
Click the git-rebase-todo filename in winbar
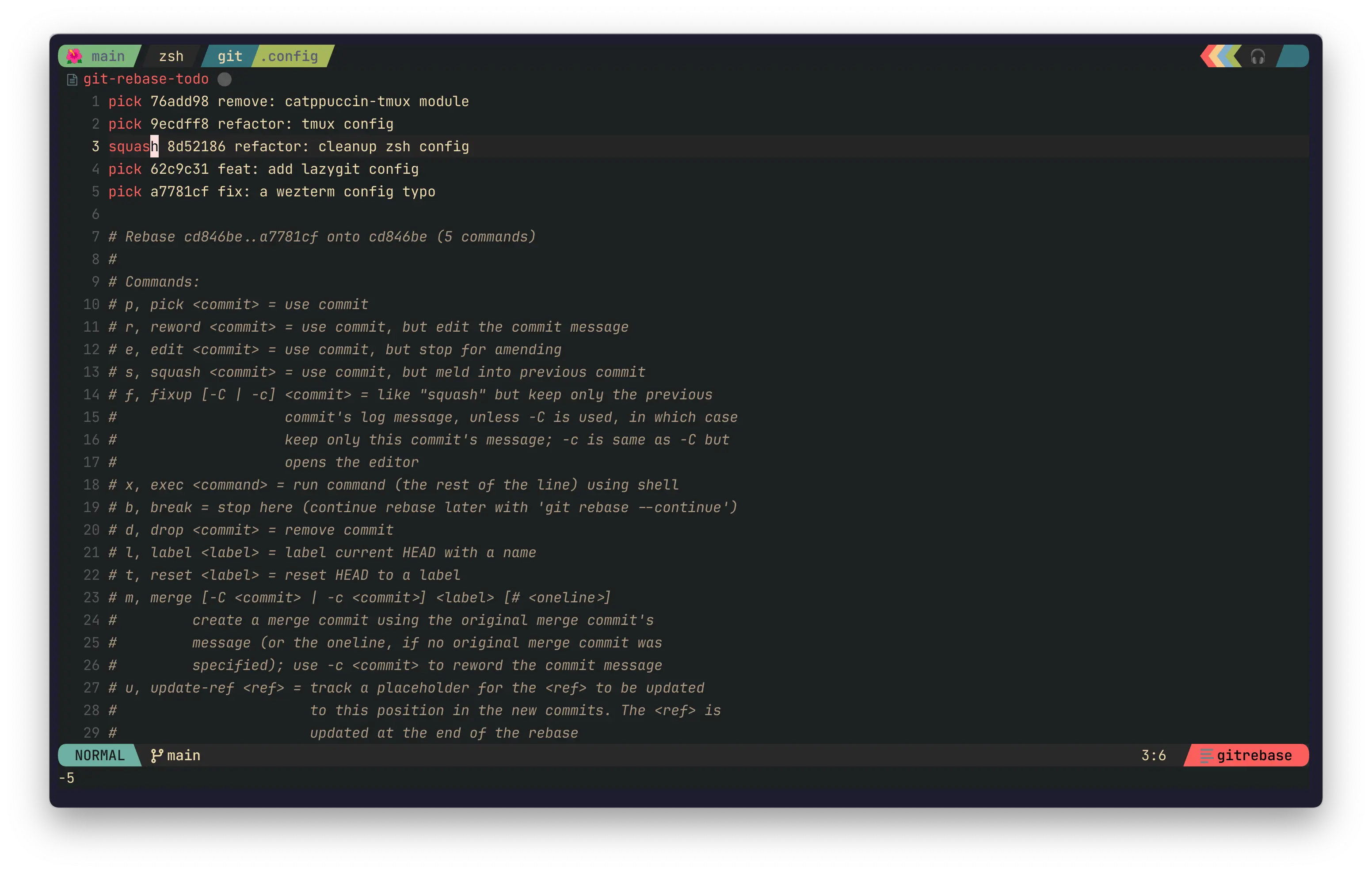pos(146,79)
